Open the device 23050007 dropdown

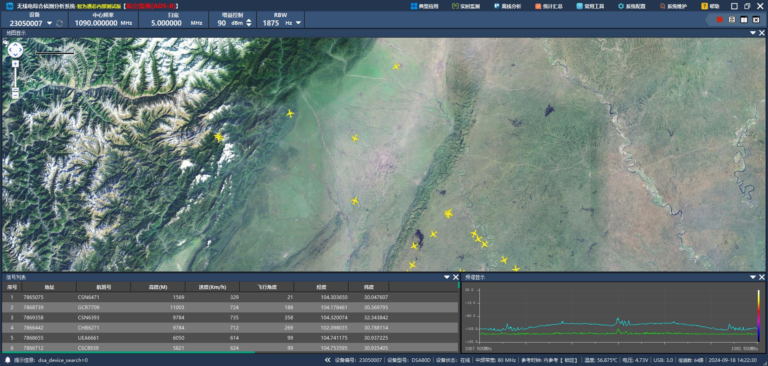point(49,23)
